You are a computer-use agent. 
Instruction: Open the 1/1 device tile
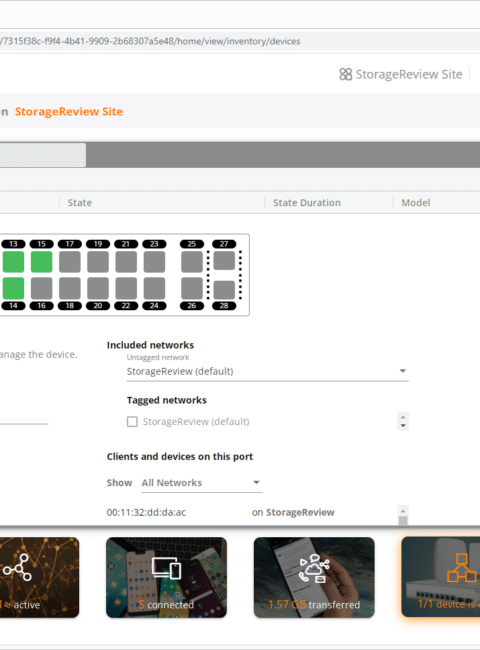click(441, 577)
